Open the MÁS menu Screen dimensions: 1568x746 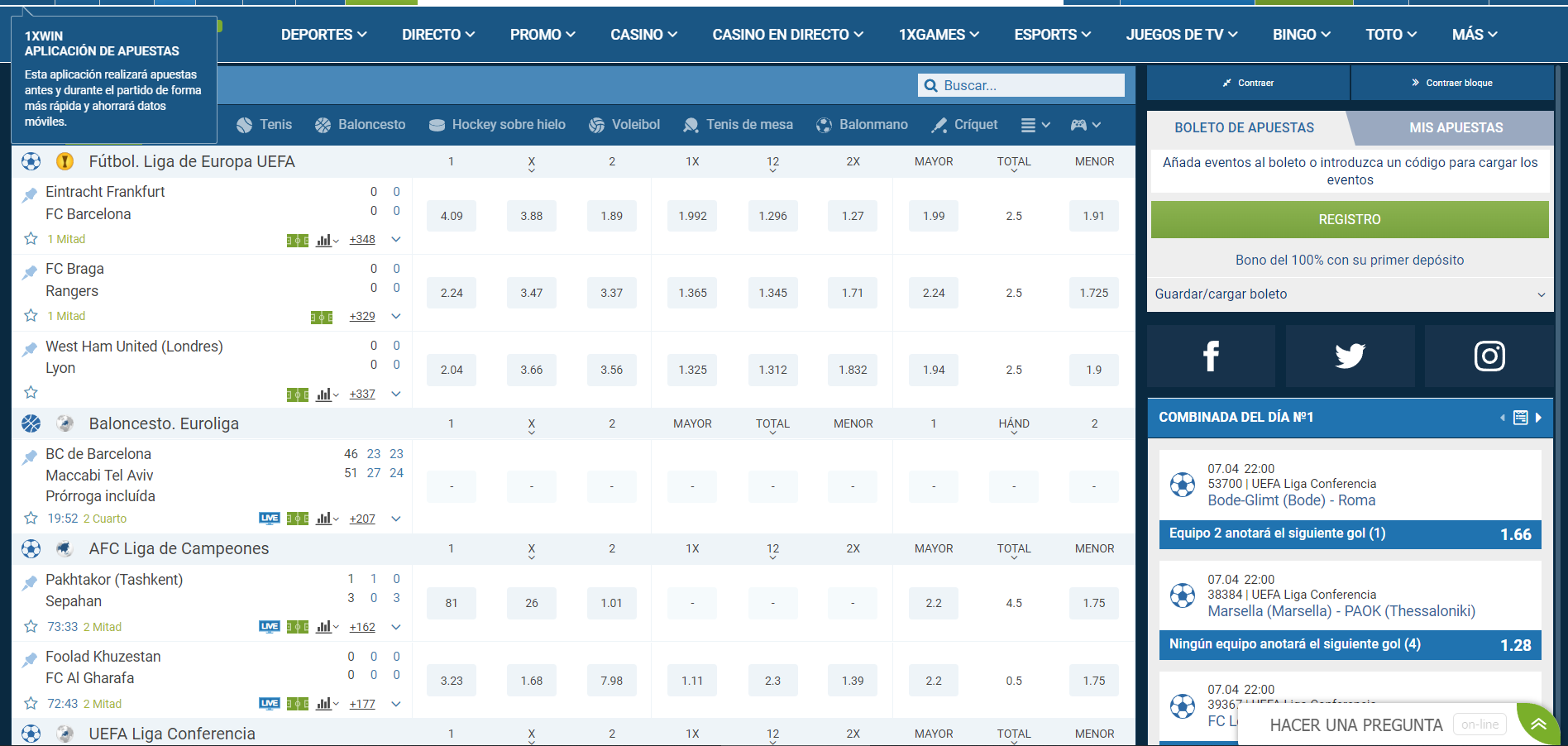(x=1475, y=35)
